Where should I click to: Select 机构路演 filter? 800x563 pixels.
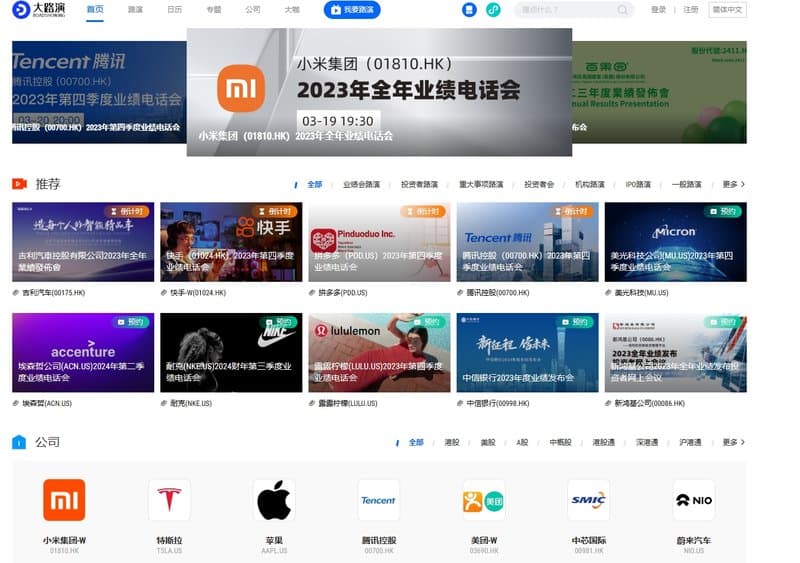(x=590, y=184)
